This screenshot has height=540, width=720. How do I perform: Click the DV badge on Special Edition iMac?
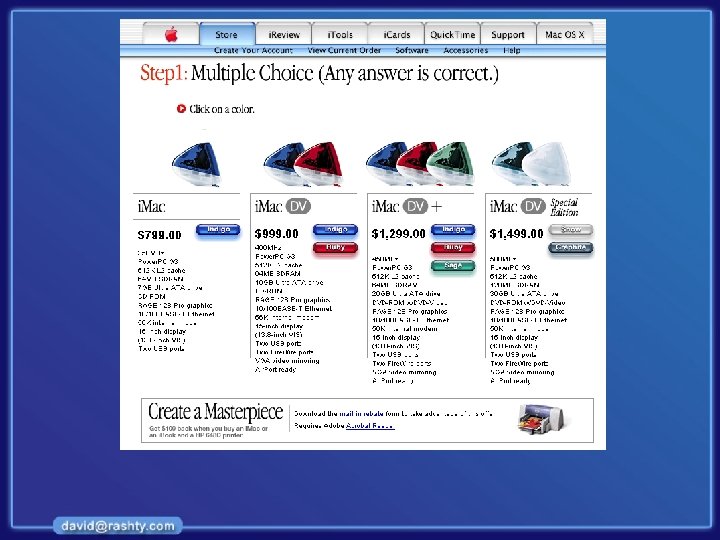[533, 207]
